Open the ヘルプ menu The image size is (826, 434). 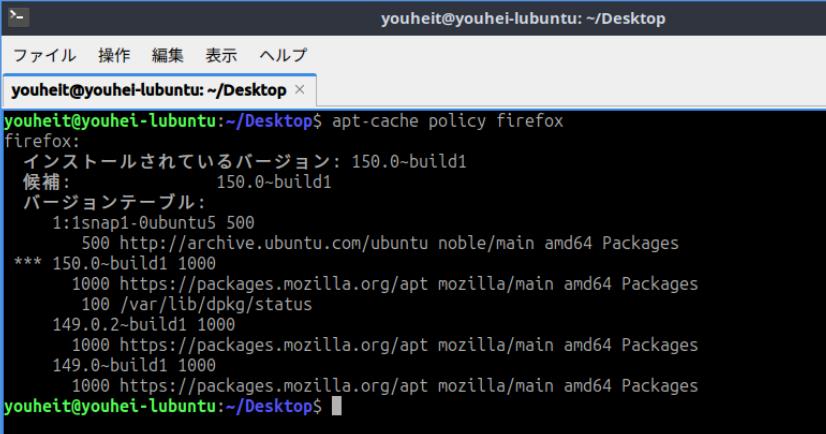(283, 55)
